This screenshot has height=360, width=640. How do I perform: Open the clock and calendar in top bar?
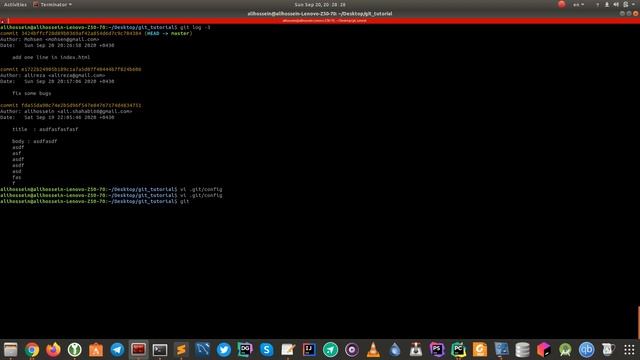(x=320, y=4)
